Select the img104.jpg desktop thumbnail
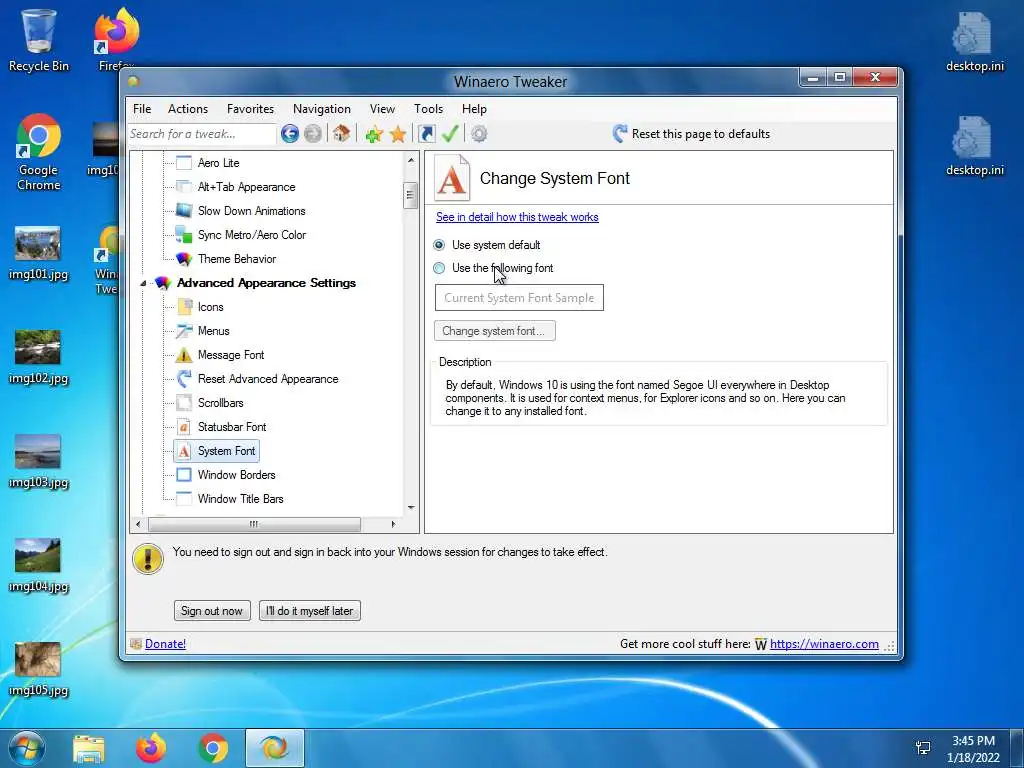 pyautogui.click(x=38, y=556)
